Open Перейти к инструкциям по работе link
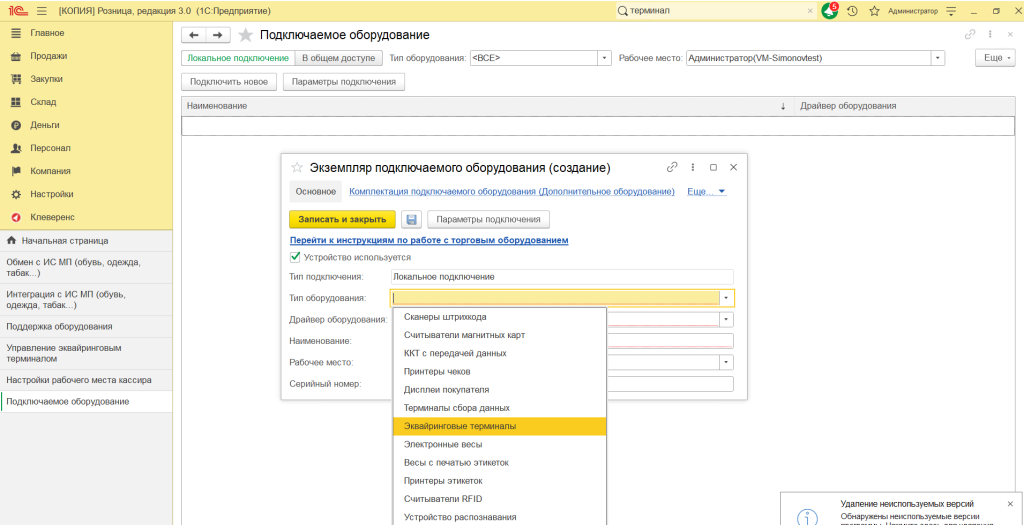The width and height of the screenshot is (1024, 525). point(429,240)
